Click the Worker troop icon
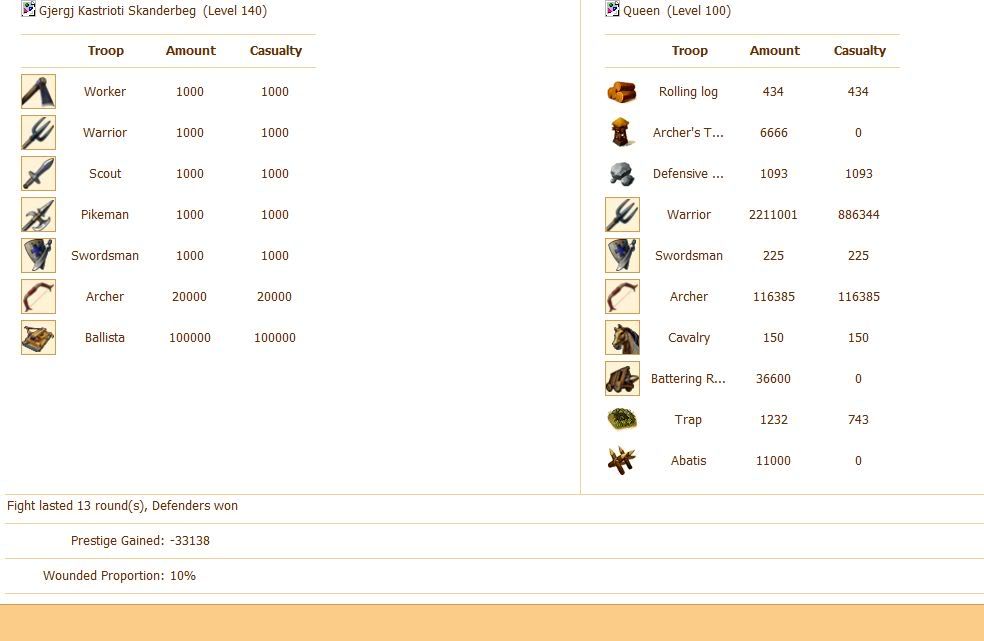Image resolution: width=984 pixels, height=641 pixels. (x=38, y=91)
